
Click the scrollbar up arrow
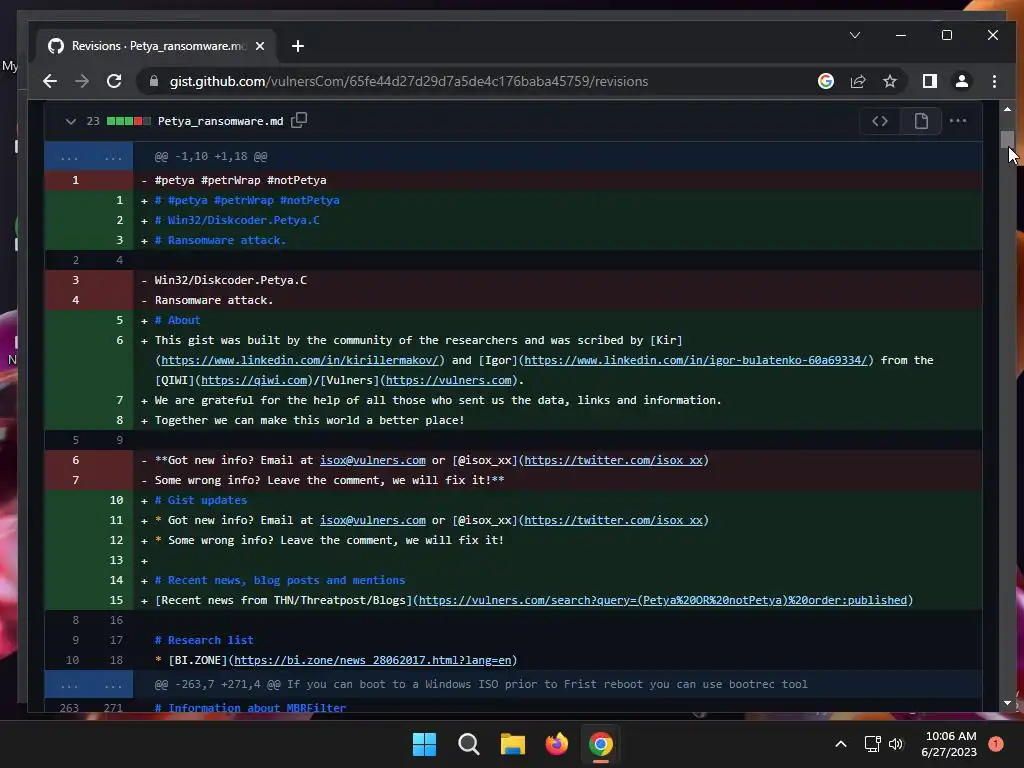click(x=1007, y=109)
